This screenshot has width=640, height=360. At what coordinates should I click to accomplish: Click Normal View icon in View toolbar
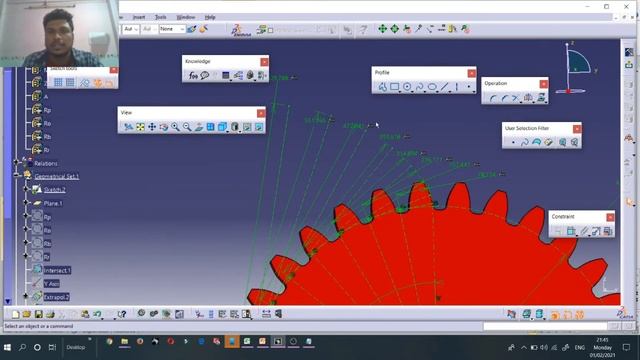tap(199, 127)
